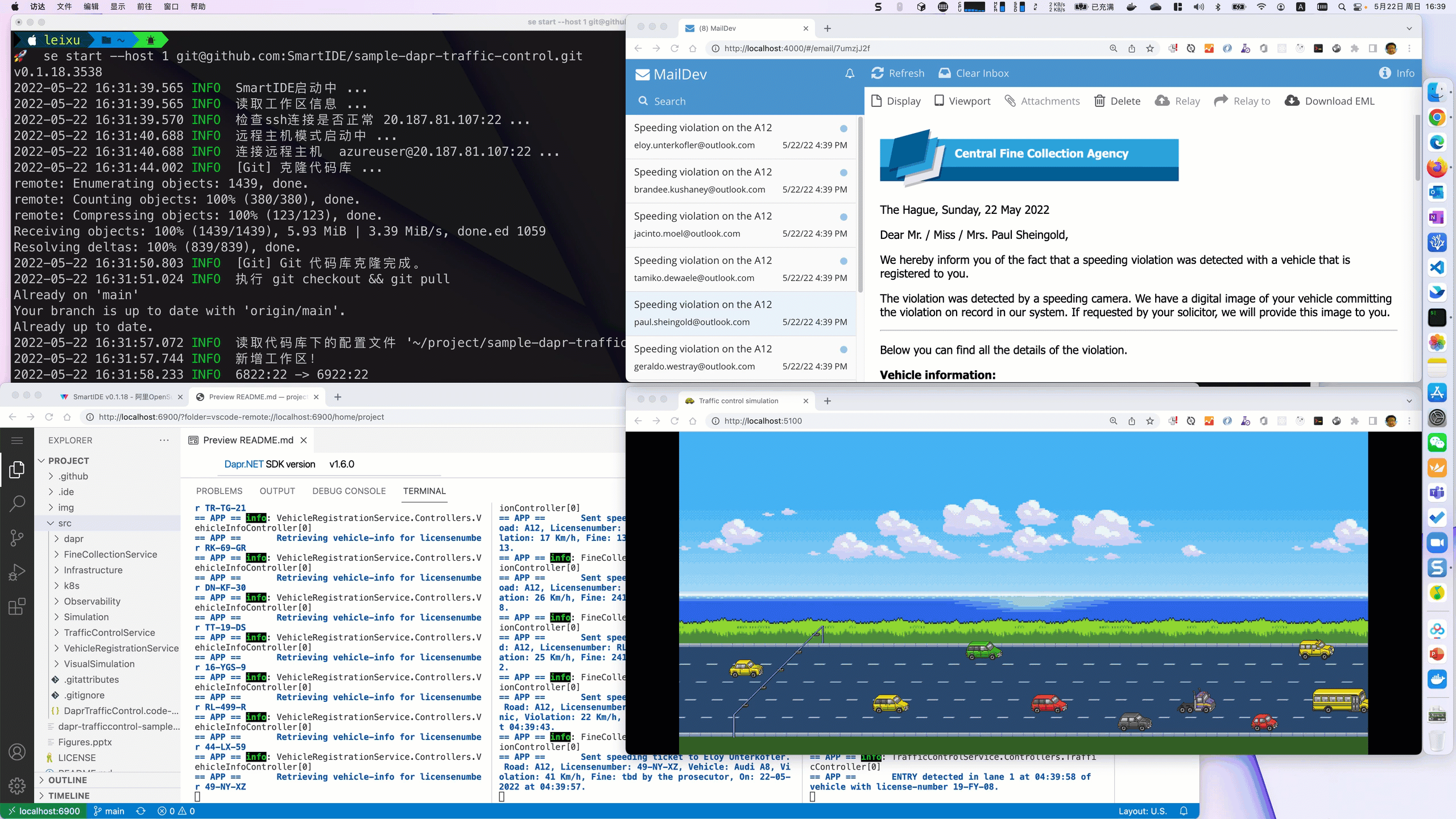Click MailDev notification bell icon

850,73
